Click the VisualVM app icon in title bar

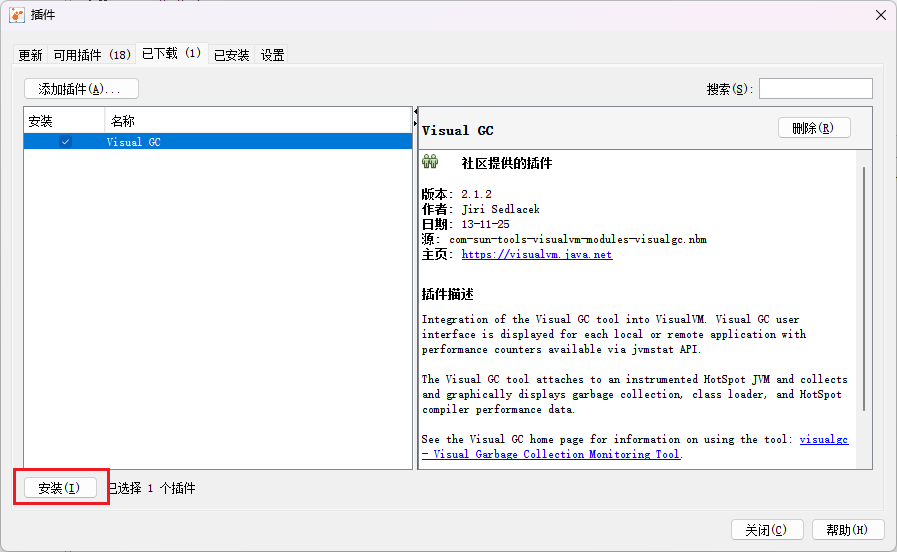click(17, 15)
